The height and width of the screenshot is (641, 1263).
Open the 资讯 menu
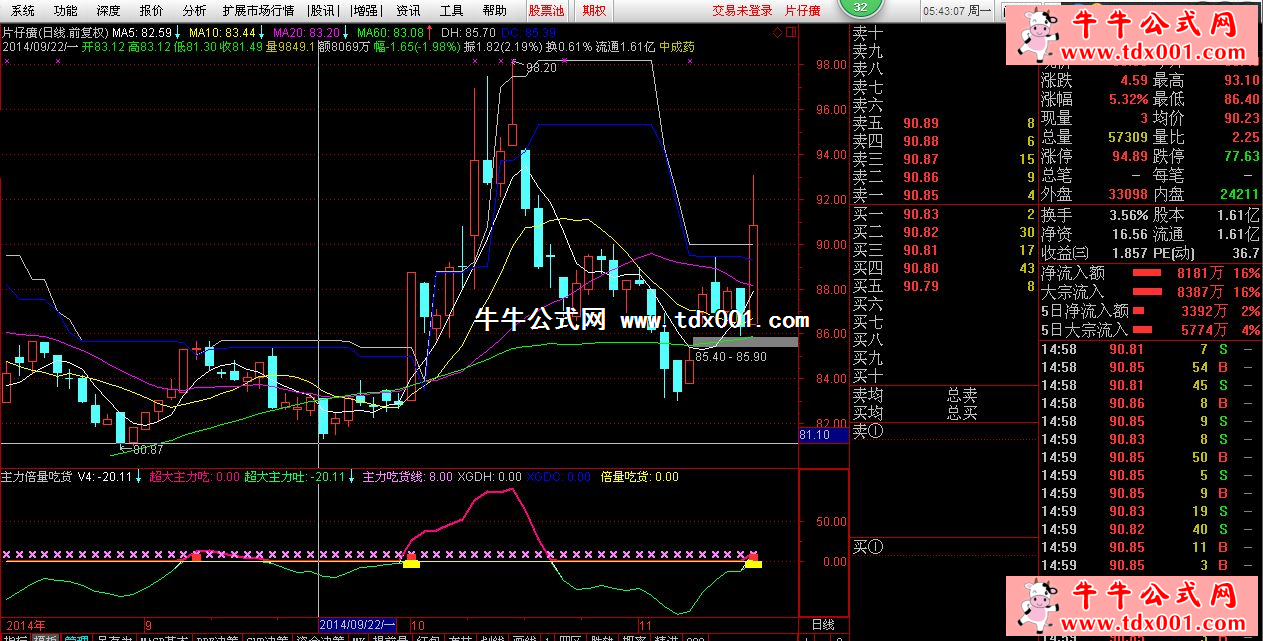(x=408, y=10)
